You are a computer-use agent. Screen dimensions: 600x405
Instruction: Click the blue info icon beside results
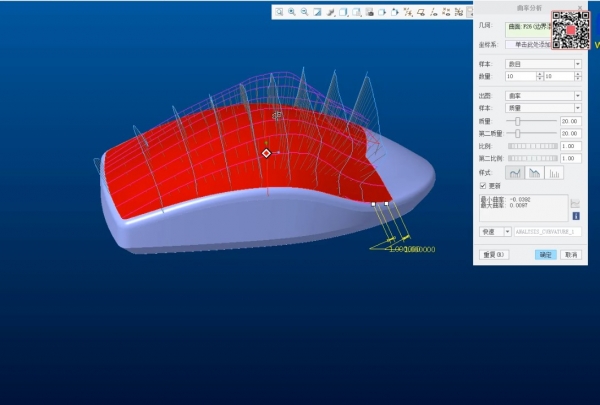click(x=576, y=215)
